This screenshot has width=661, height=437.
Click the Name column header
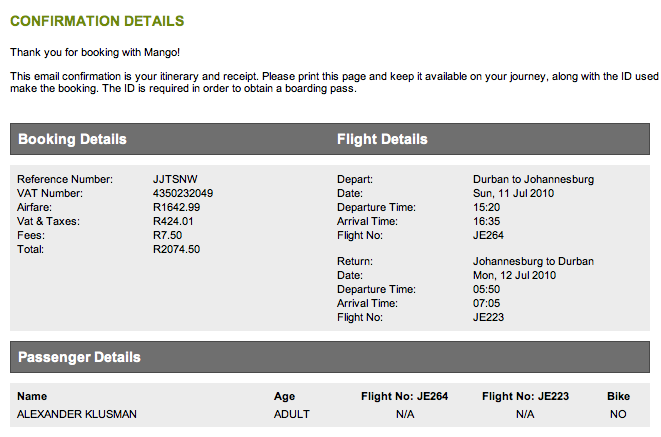tap(32, 396)
